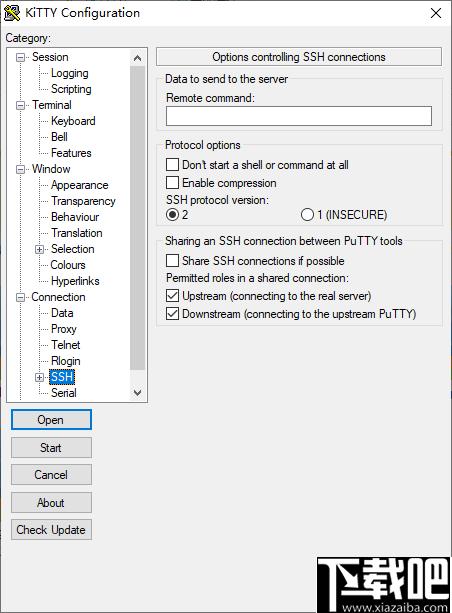Image resolution: width=452 pixels, height=613 pixels.
Task: Collapse the Window category node
Action: coord(20,169)
